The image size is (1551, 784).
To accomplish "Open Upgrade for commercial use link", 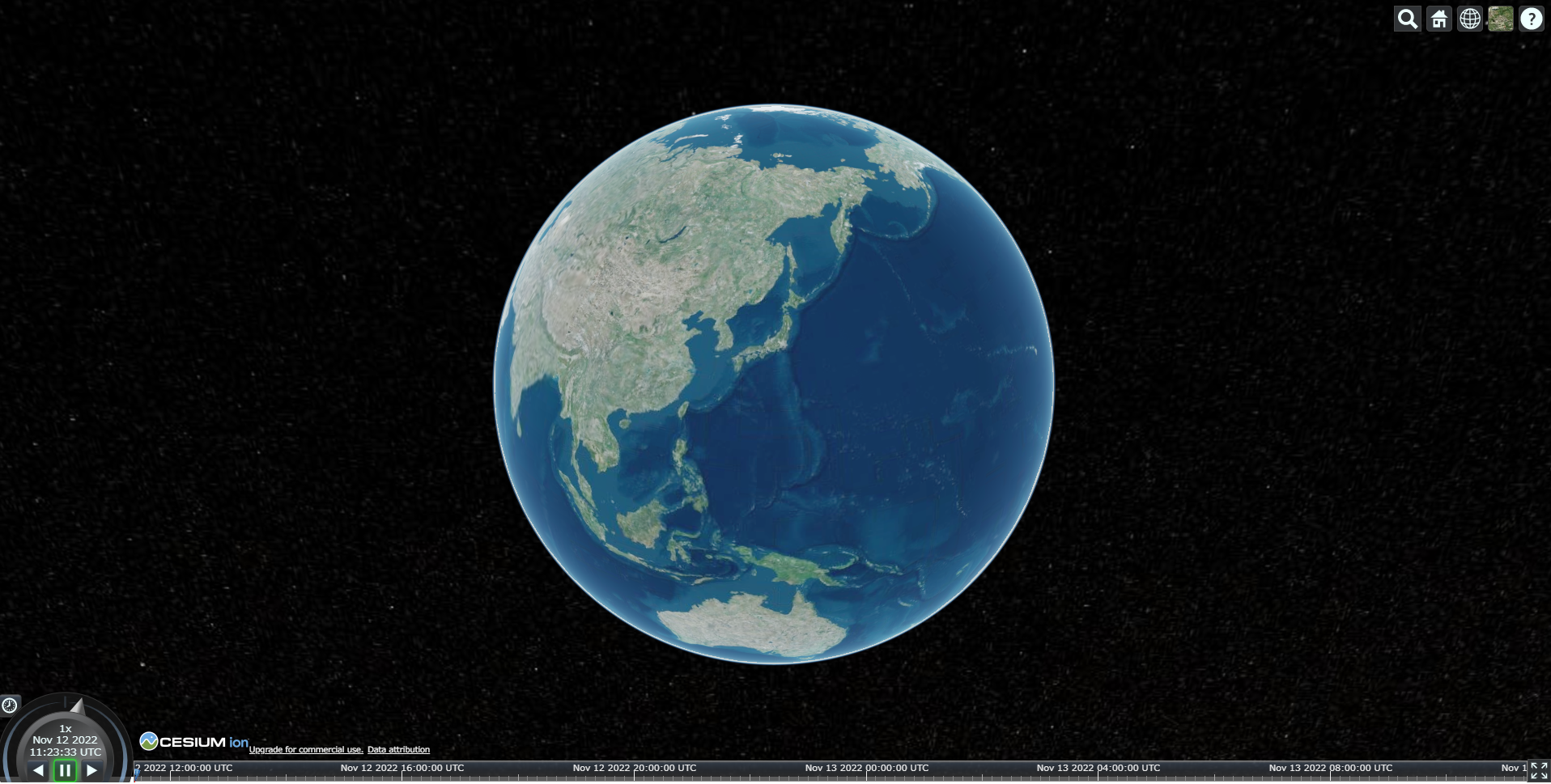I will [x=306, y=749].
